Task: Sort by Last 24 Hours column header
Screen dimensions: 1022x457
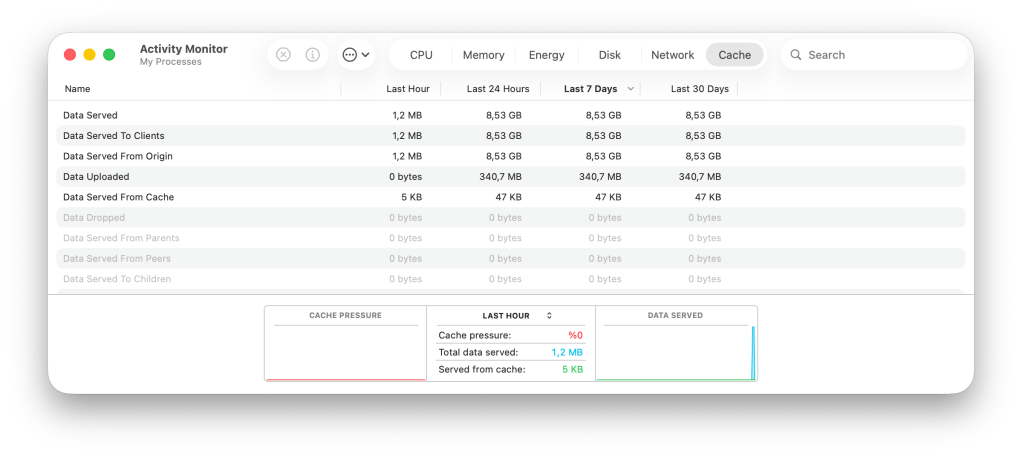Action: click(x=497, y=89)
